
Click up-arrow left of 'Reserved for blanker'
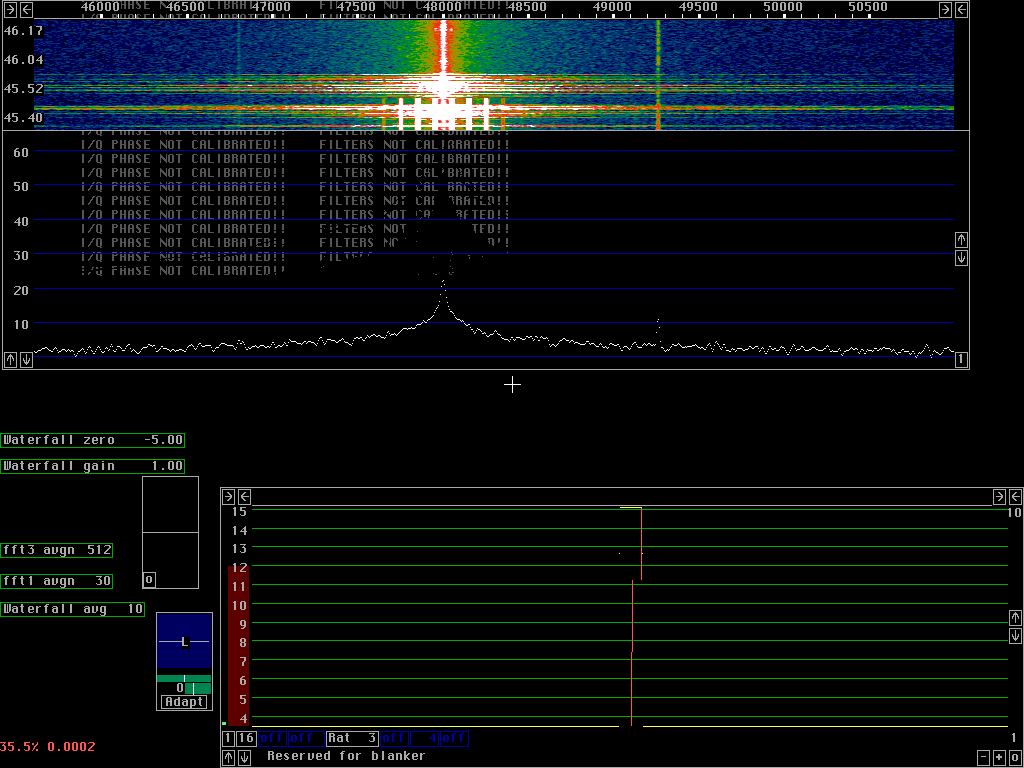tap(229, 758)
